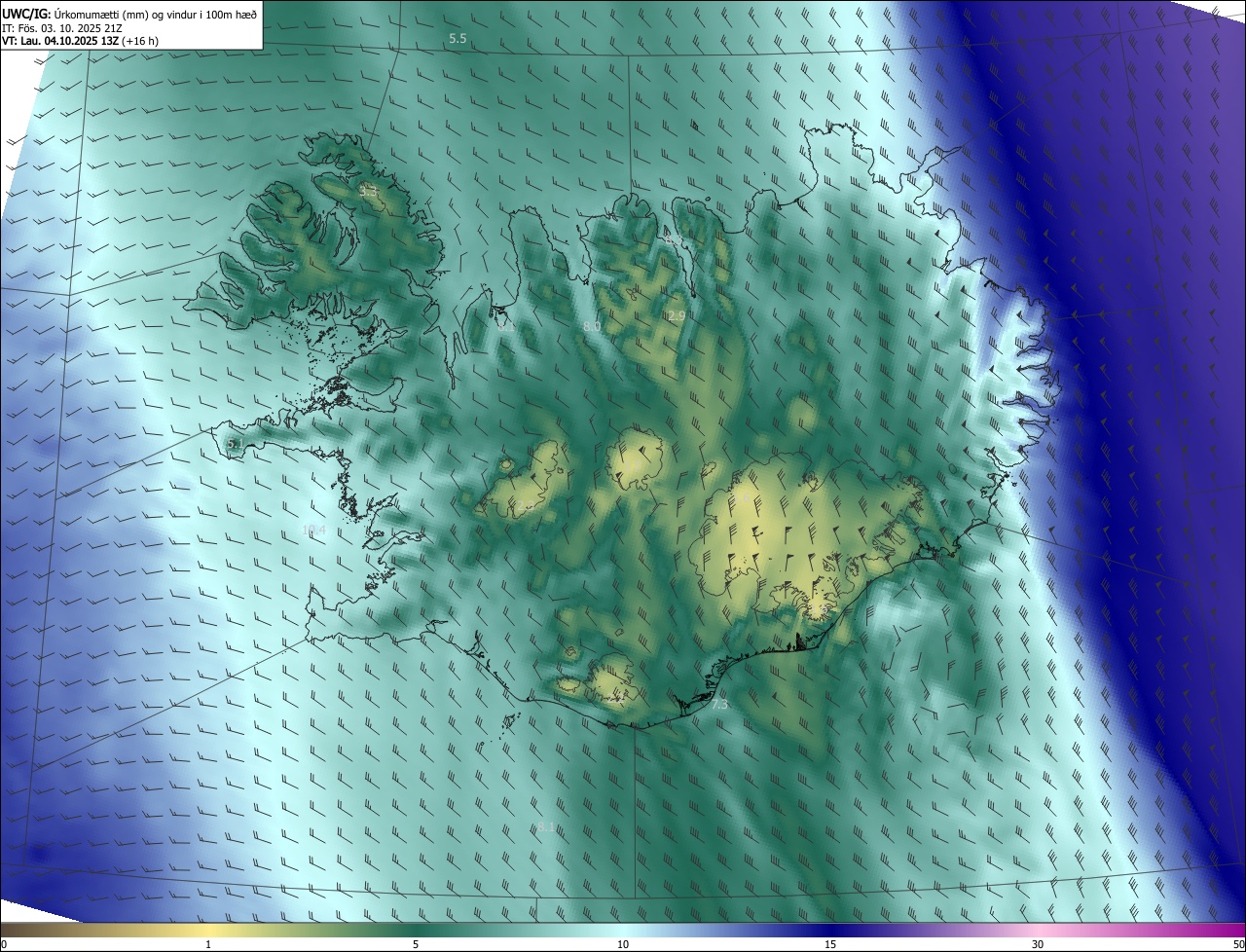This screenshot has height=952, width=1246.
Task: Click the legend tick label "50"
Action: [1238, 945]
